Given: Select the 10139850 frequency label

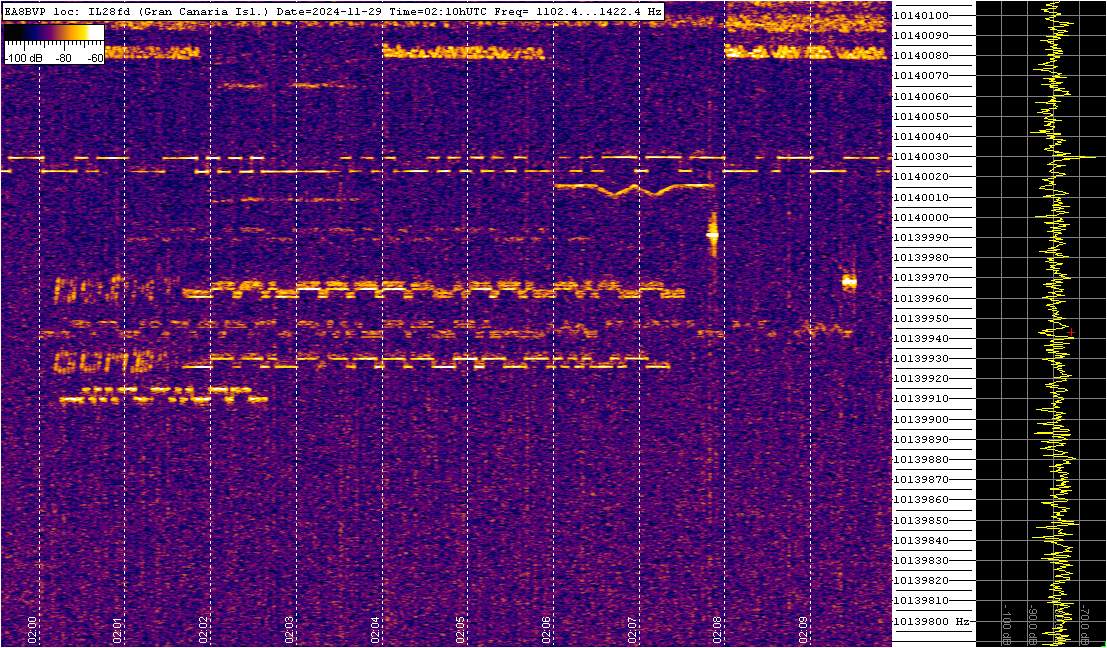Looking at the screenshot, I should coord(921,520).
